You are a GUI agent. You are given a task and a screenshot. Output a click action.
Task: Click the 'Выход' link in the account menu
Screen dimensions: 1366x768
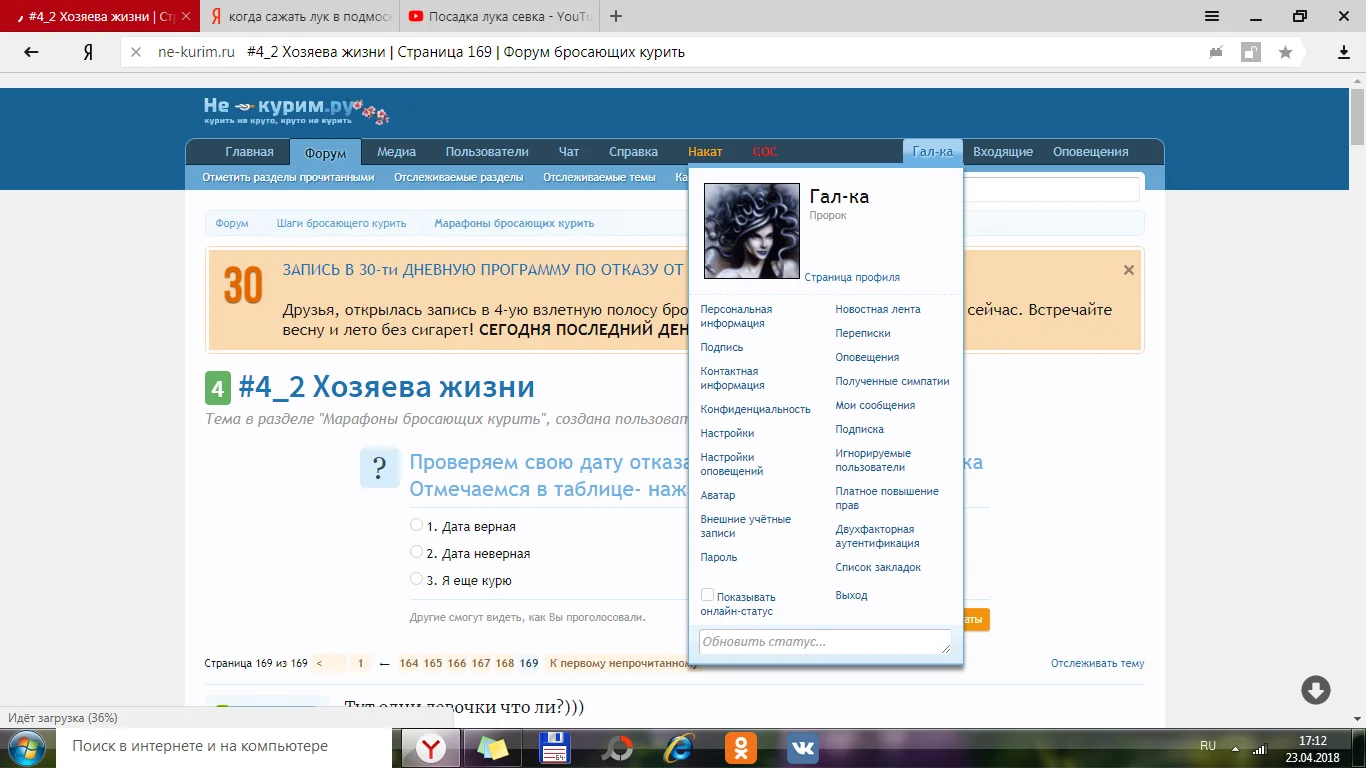851,595
